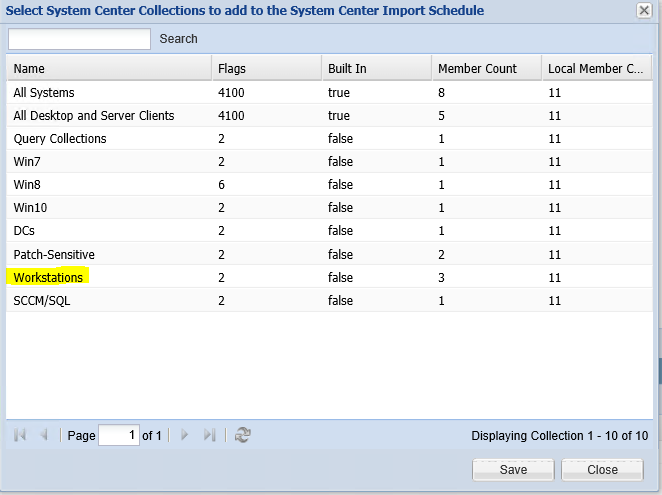662x495 pixels.
Task: Click Built In false for SCCM/SQL
Action: tap(340, 300)
